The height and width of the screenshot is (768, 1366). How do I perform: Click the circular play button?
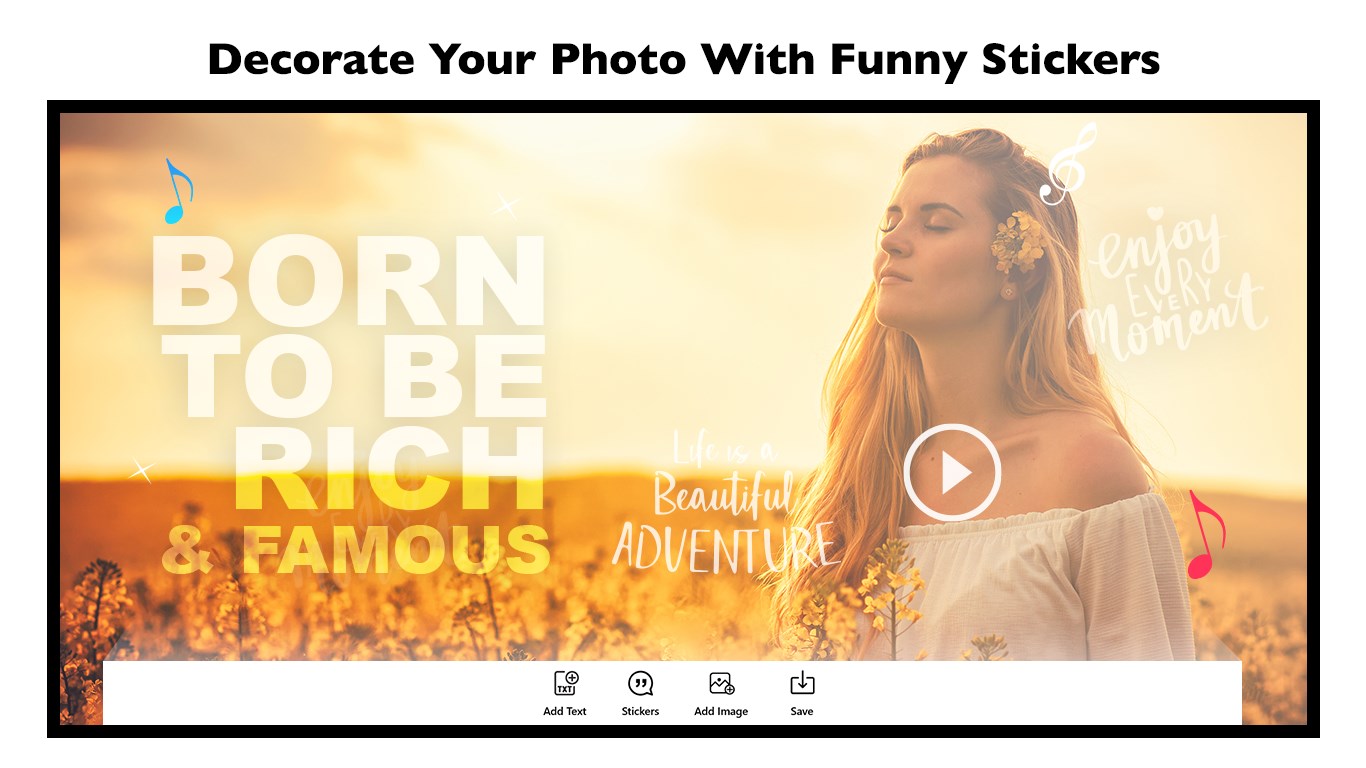tap(951, 472)
